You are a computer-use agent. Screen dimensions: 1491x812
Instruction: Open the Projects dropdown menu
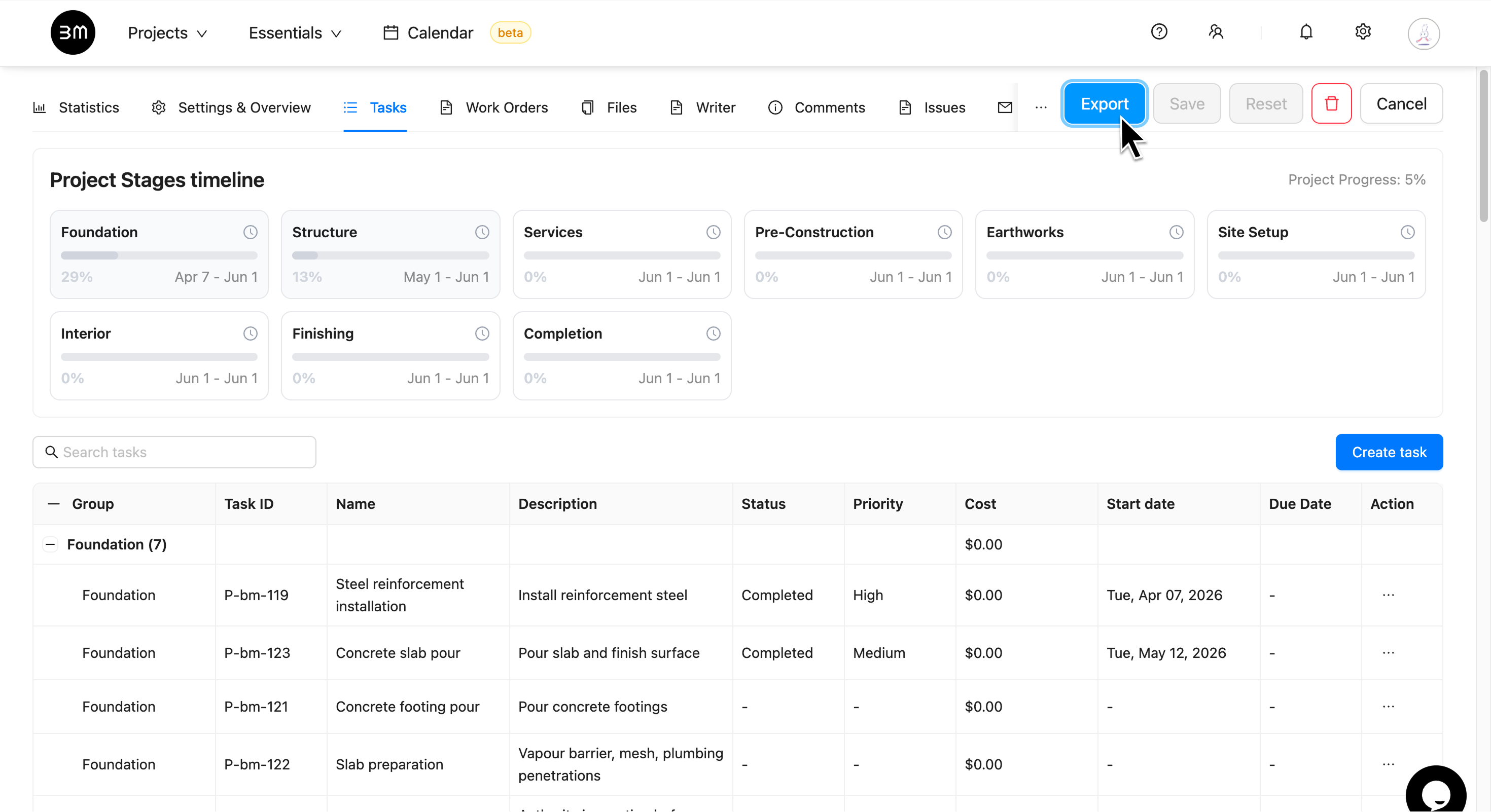(x=167, y=33)
